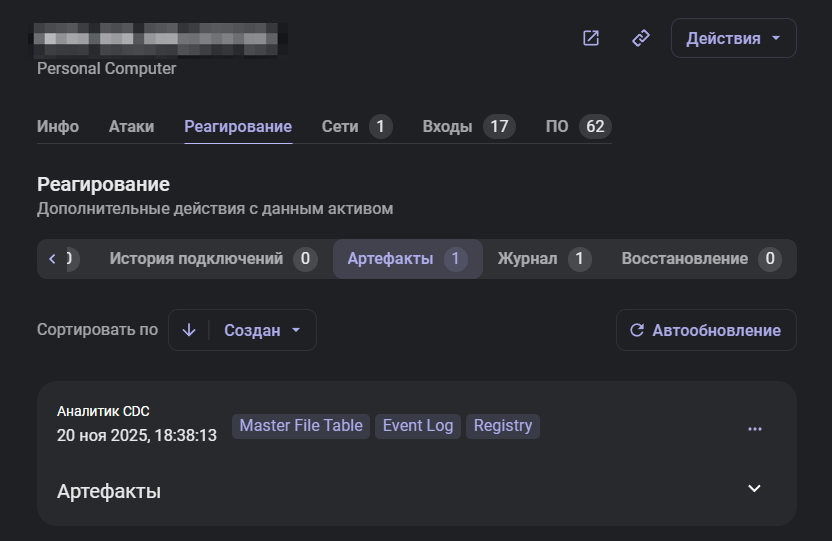Click the Master File Table tag
Image resolution: width=832 pixels, height=541 pixels.
coord(301,426)
